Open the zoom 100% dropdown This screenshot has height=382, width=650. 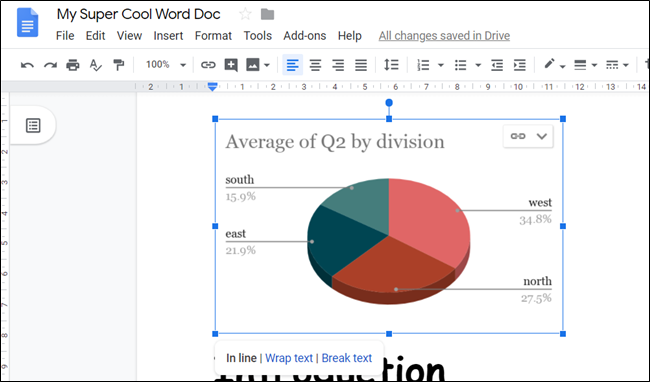(165, 65)
